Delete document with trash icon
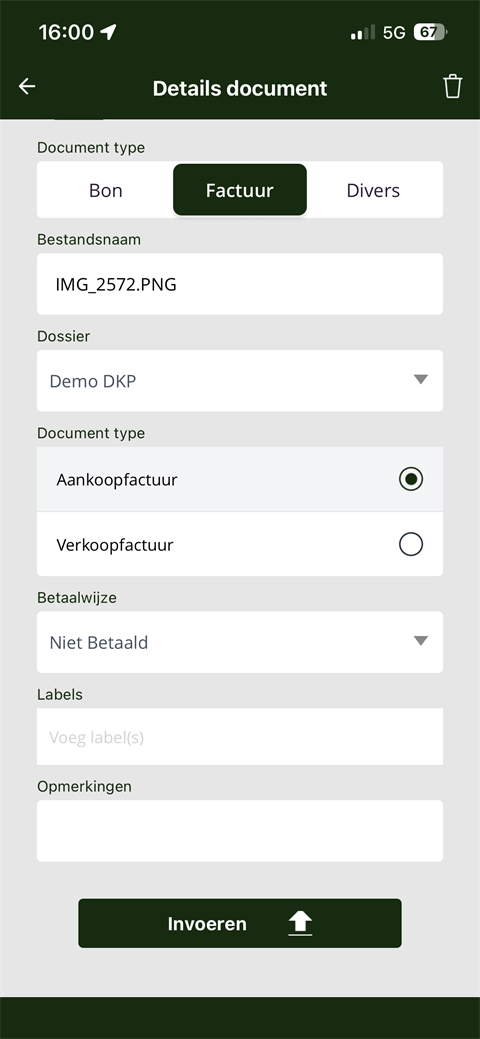The width and height of the screenshot is (480, 1039). (452, 87)
